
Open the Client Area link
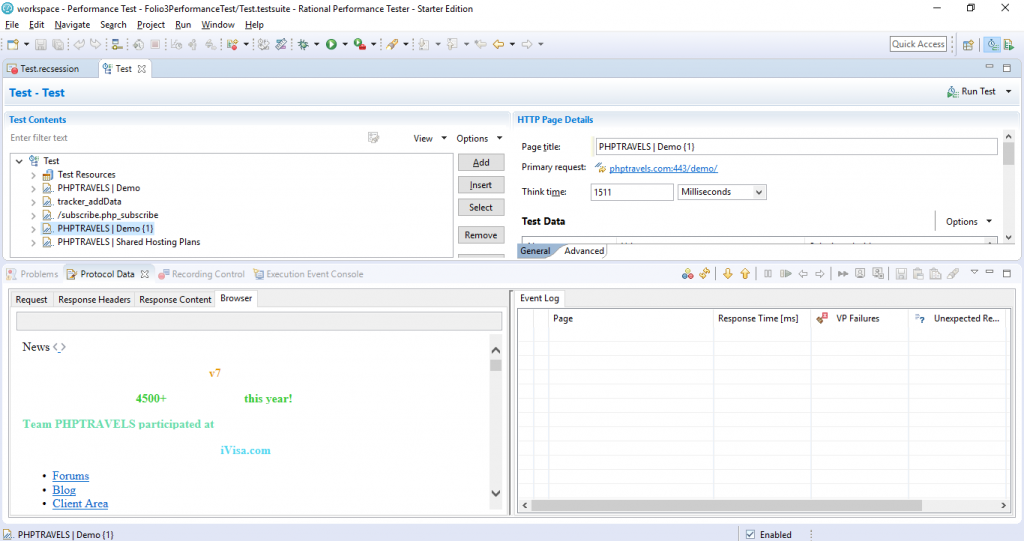(80, 503)
